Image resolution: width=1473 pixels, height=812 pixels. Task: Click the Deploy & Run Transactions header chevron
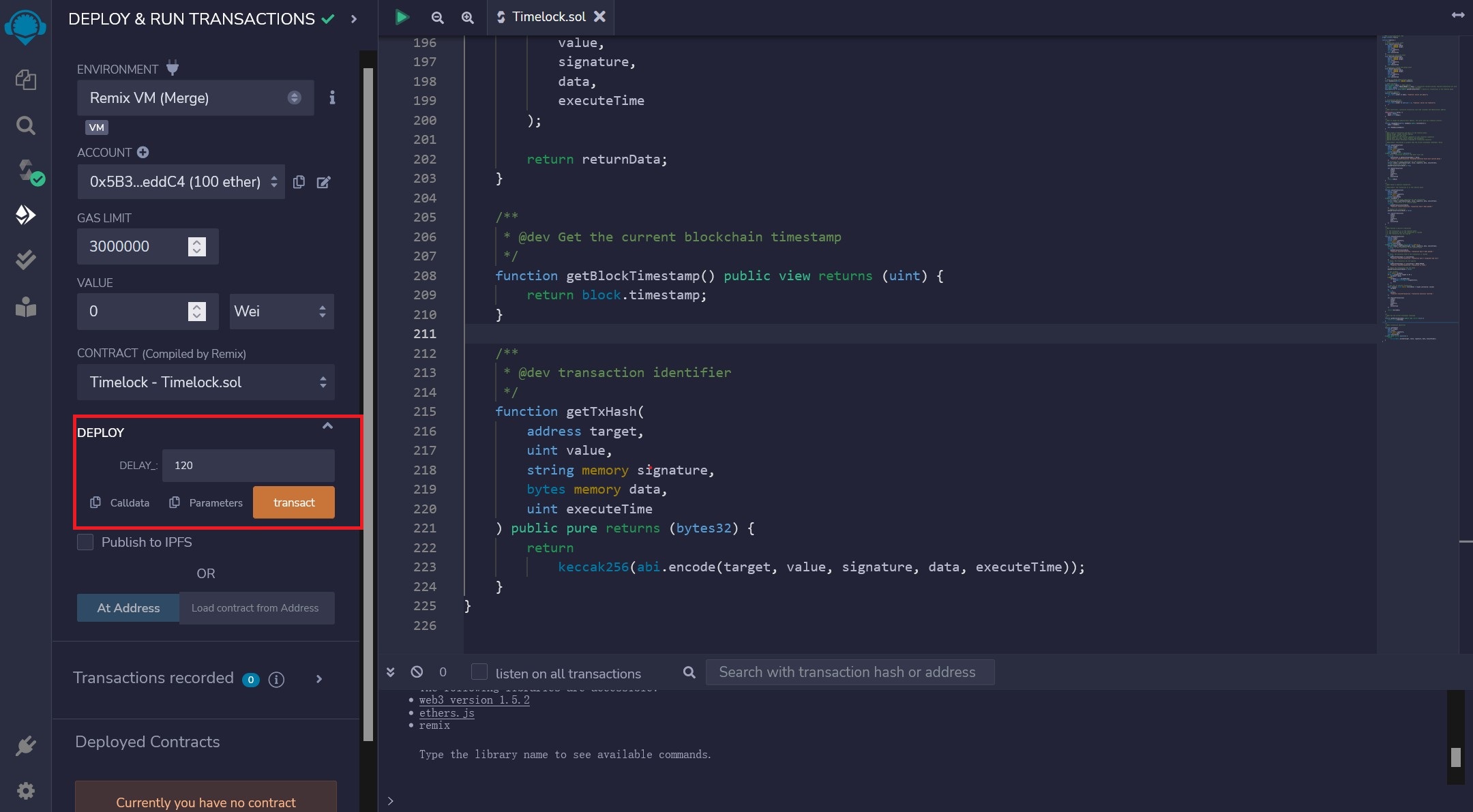coord(353,19)
